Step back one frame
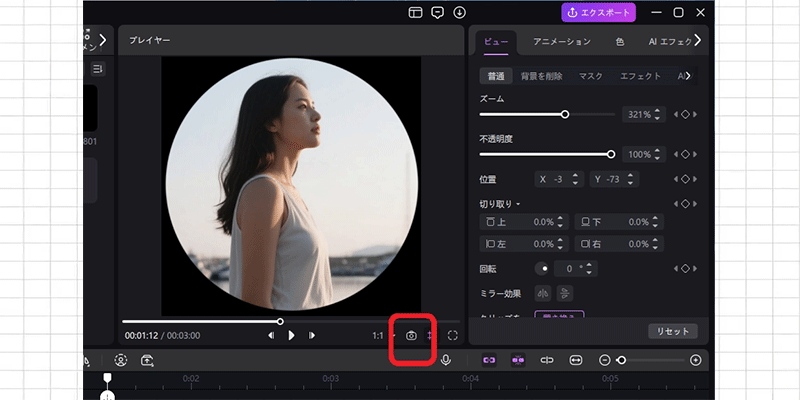The width and height of the screenshot is (800, 400). (271, 335)
